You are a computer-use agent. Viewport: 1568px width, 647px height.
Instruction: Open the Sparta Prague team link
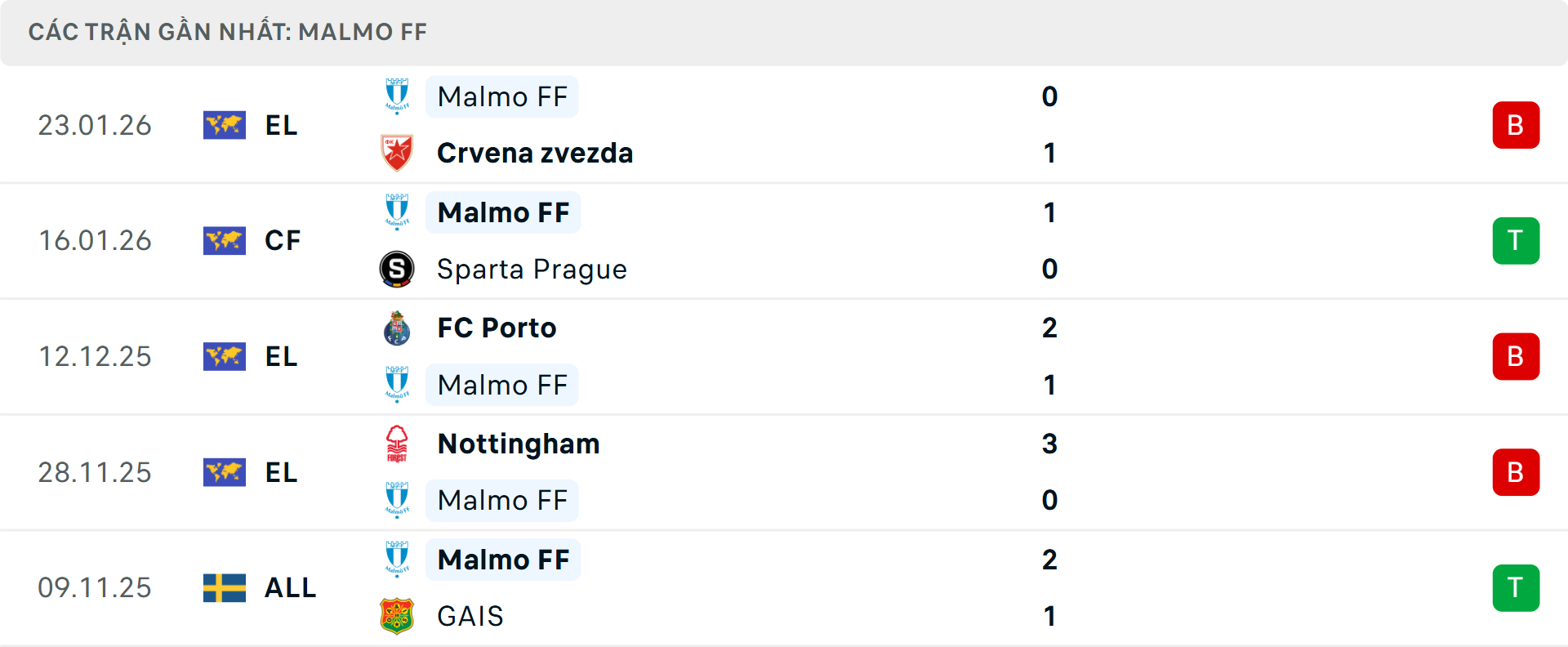coord(532,269)
